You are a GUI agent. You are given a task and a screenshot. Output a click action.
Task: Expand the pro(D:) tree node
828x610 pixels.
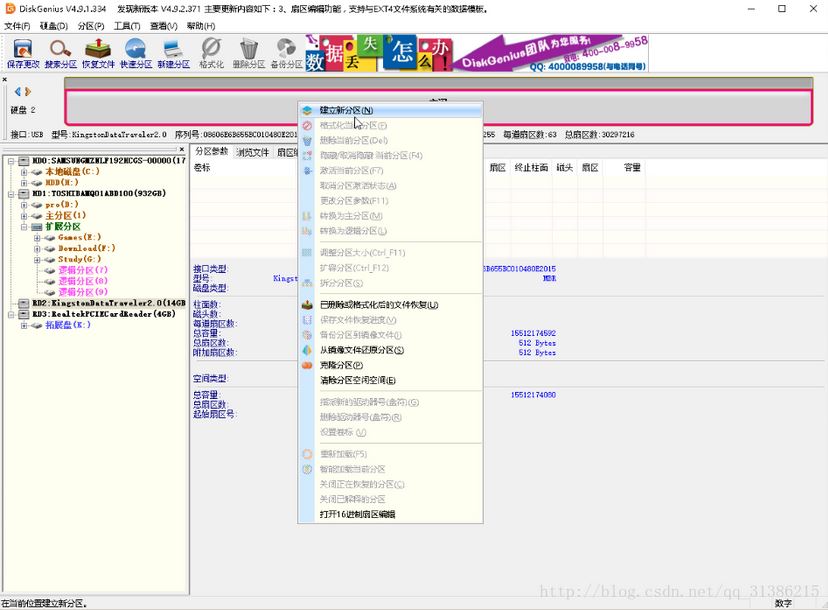coord(24,205)
